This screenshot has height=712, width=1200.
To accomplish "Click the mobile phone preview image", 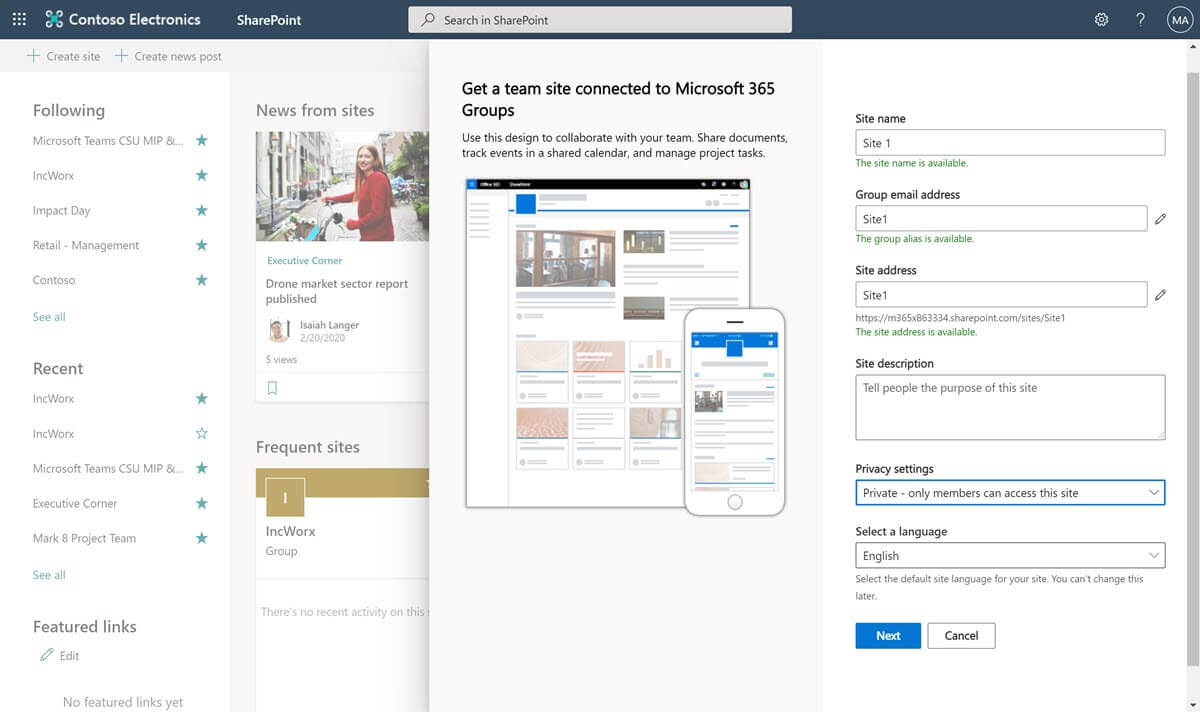I will coord(735,411).
